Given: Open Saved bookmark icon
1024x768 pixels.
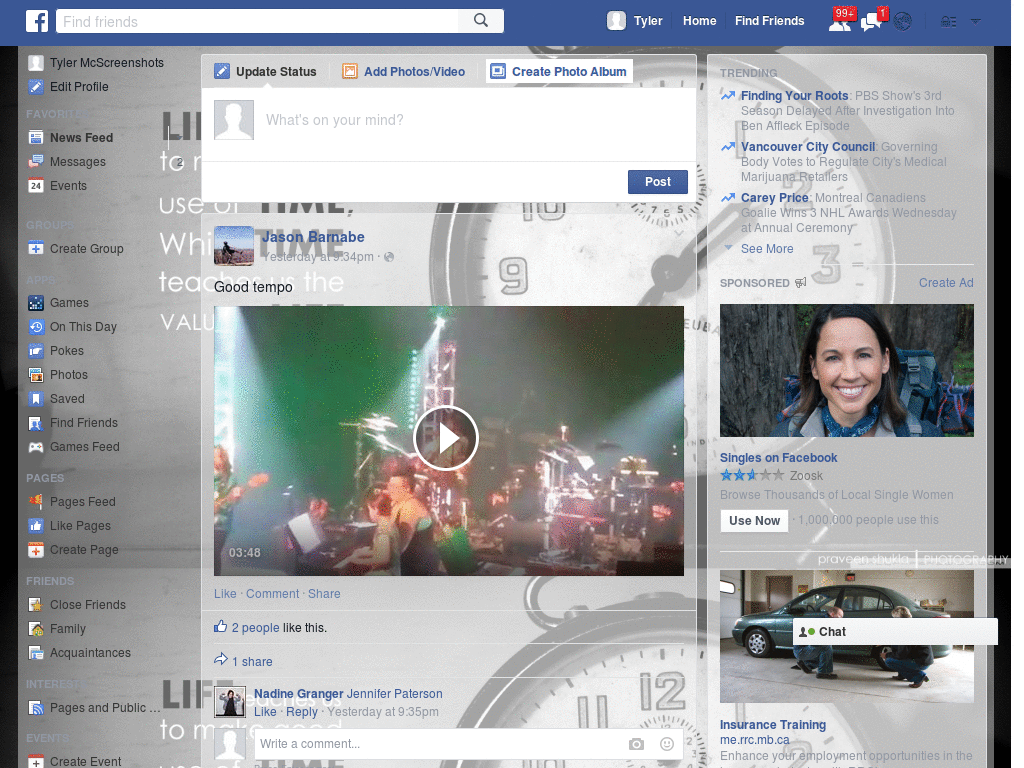Looking at the screenshot, I should [x=36, y=399].
